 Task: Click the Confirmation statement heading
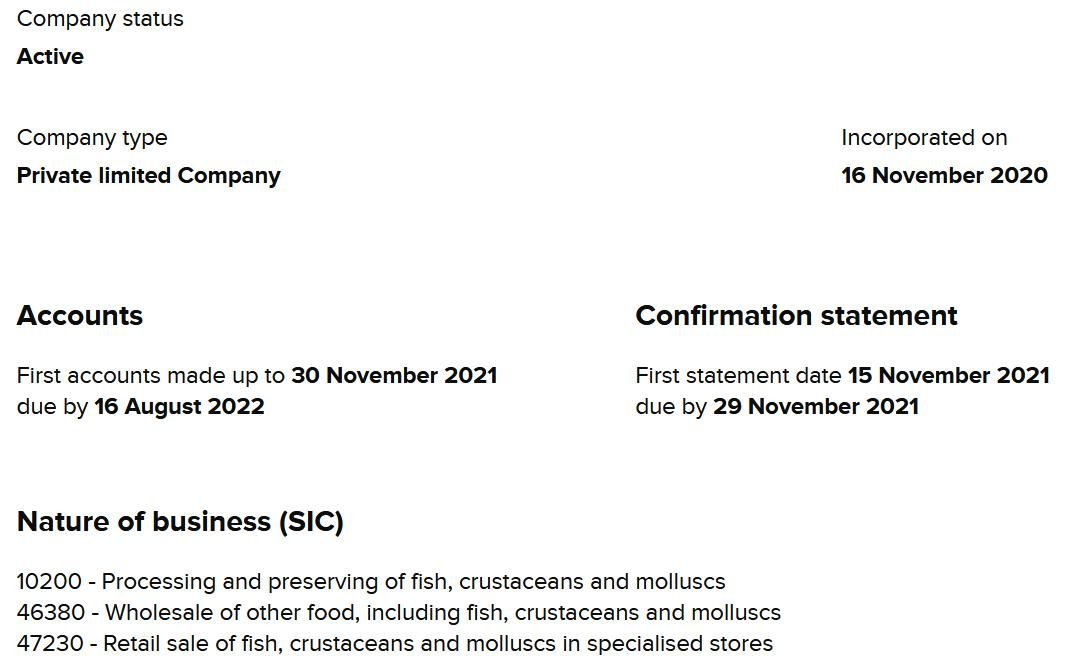[796, 316]
